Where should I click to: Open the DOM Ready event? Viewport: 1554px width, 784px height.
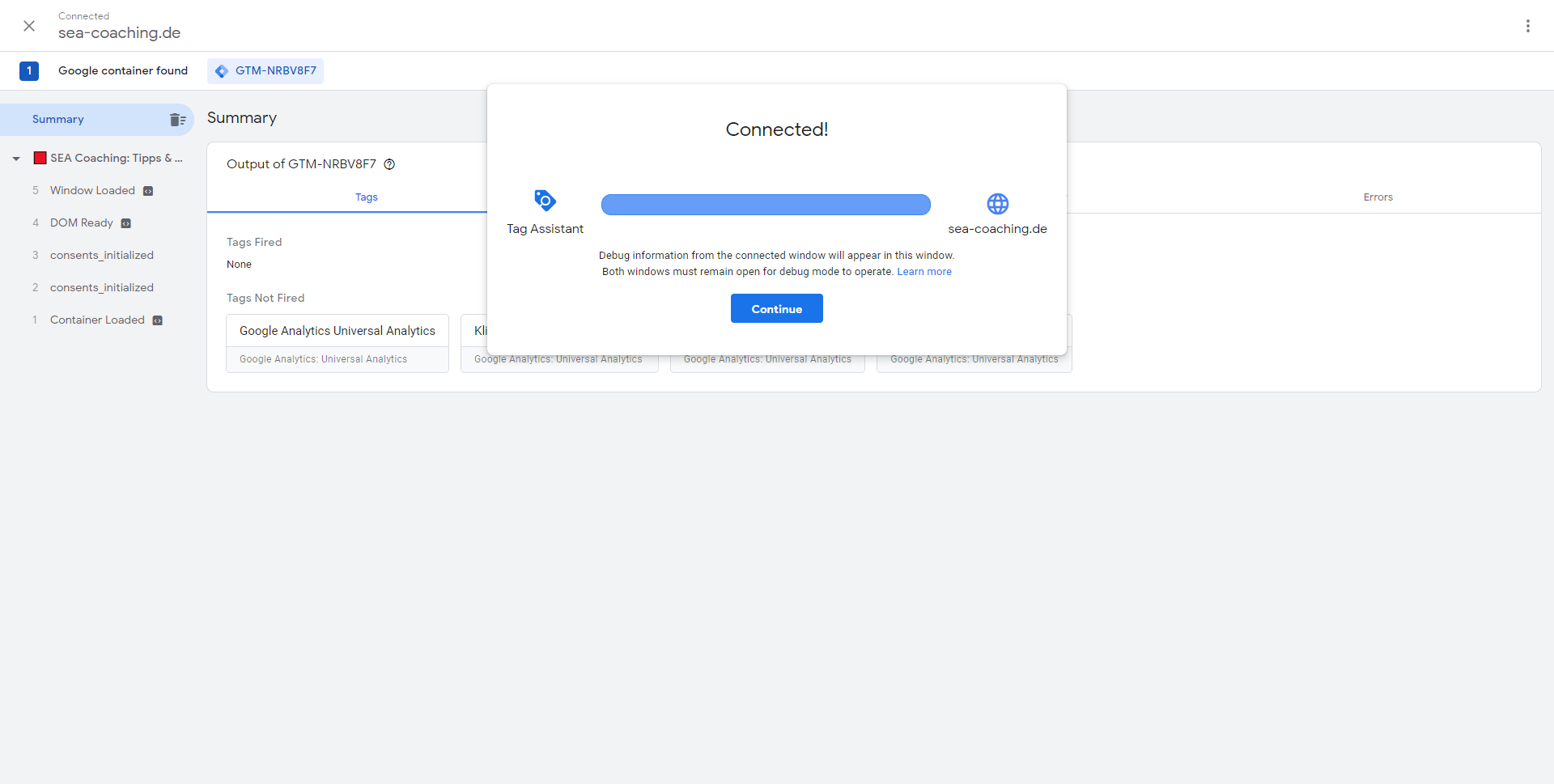pos(82,223)
